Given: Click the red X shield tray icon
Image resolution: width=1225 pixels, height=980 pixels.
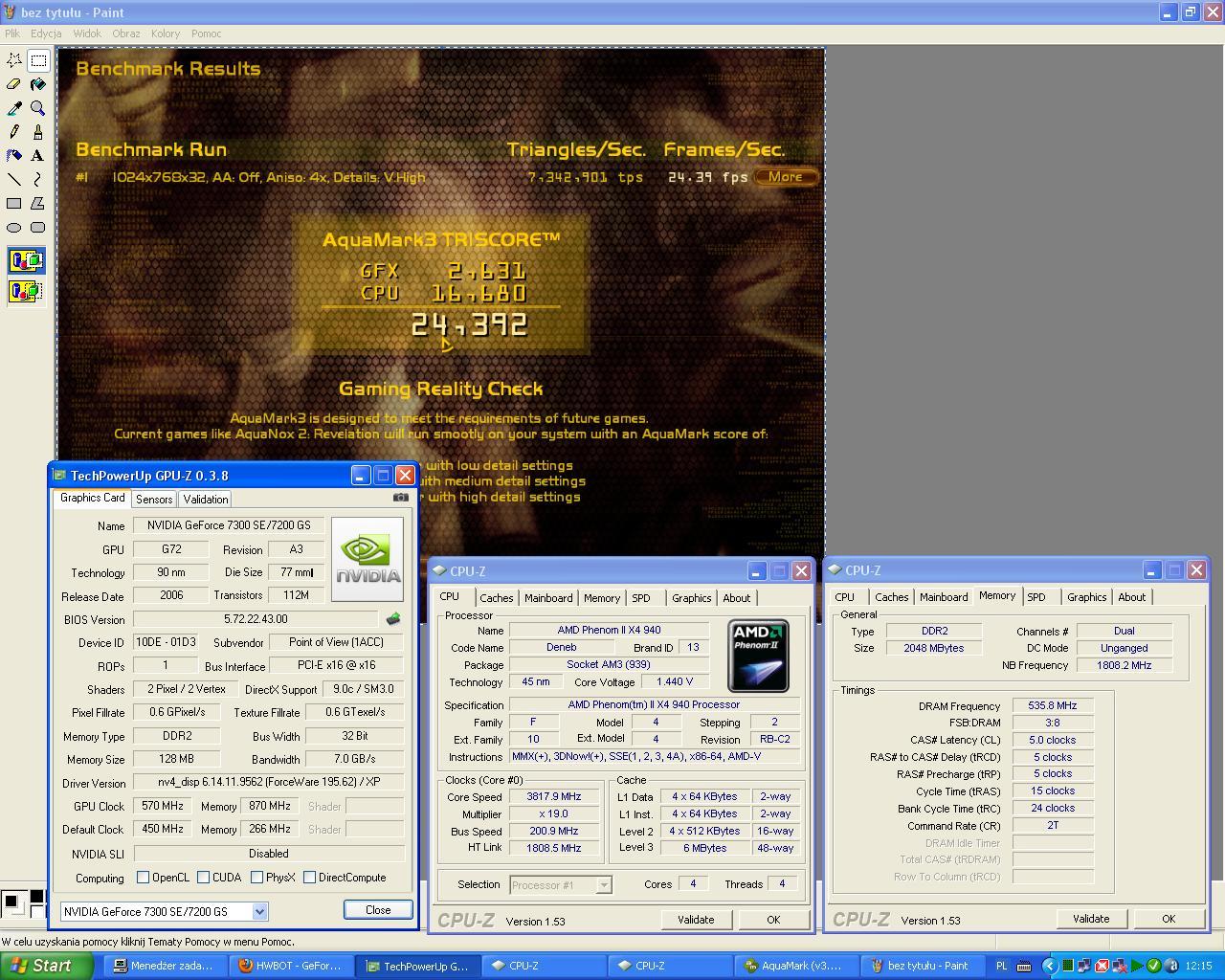Looking at the screenshot, I should 1102,966.
